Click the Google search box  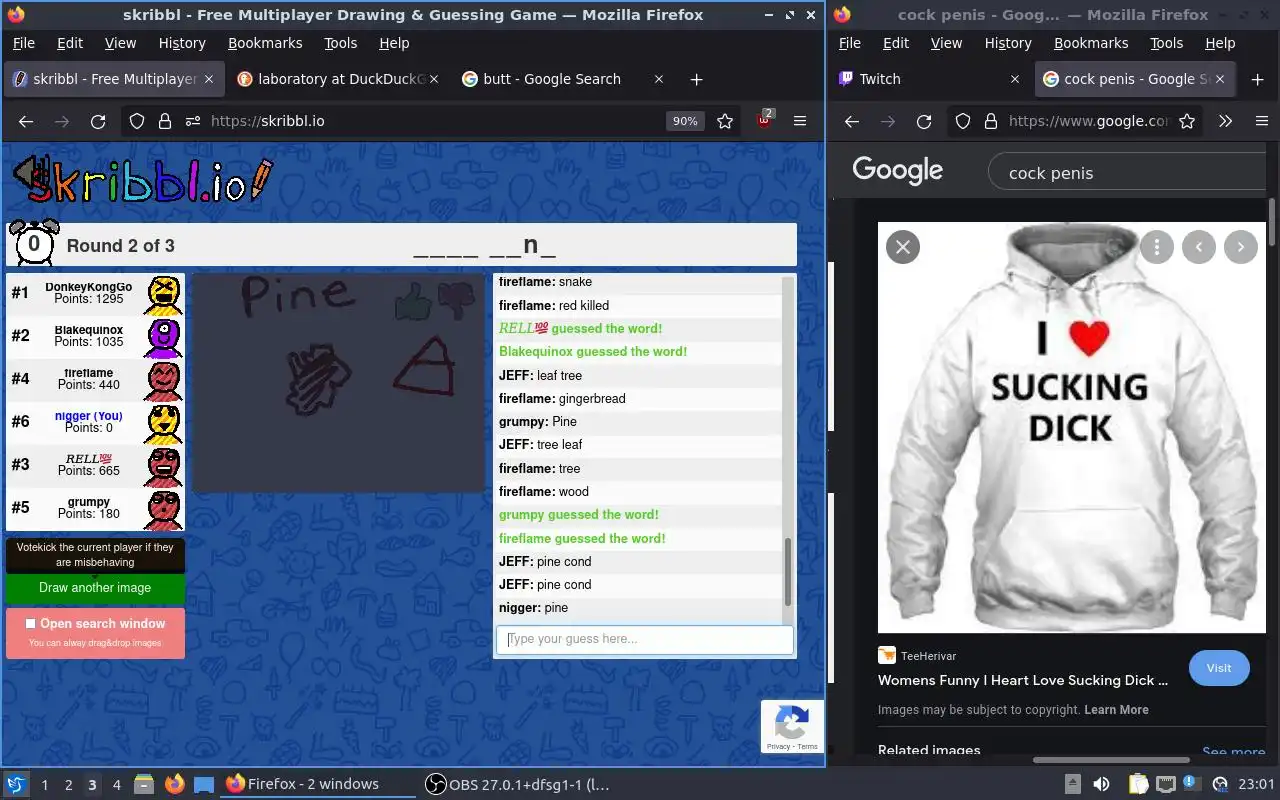[1128, 173]
